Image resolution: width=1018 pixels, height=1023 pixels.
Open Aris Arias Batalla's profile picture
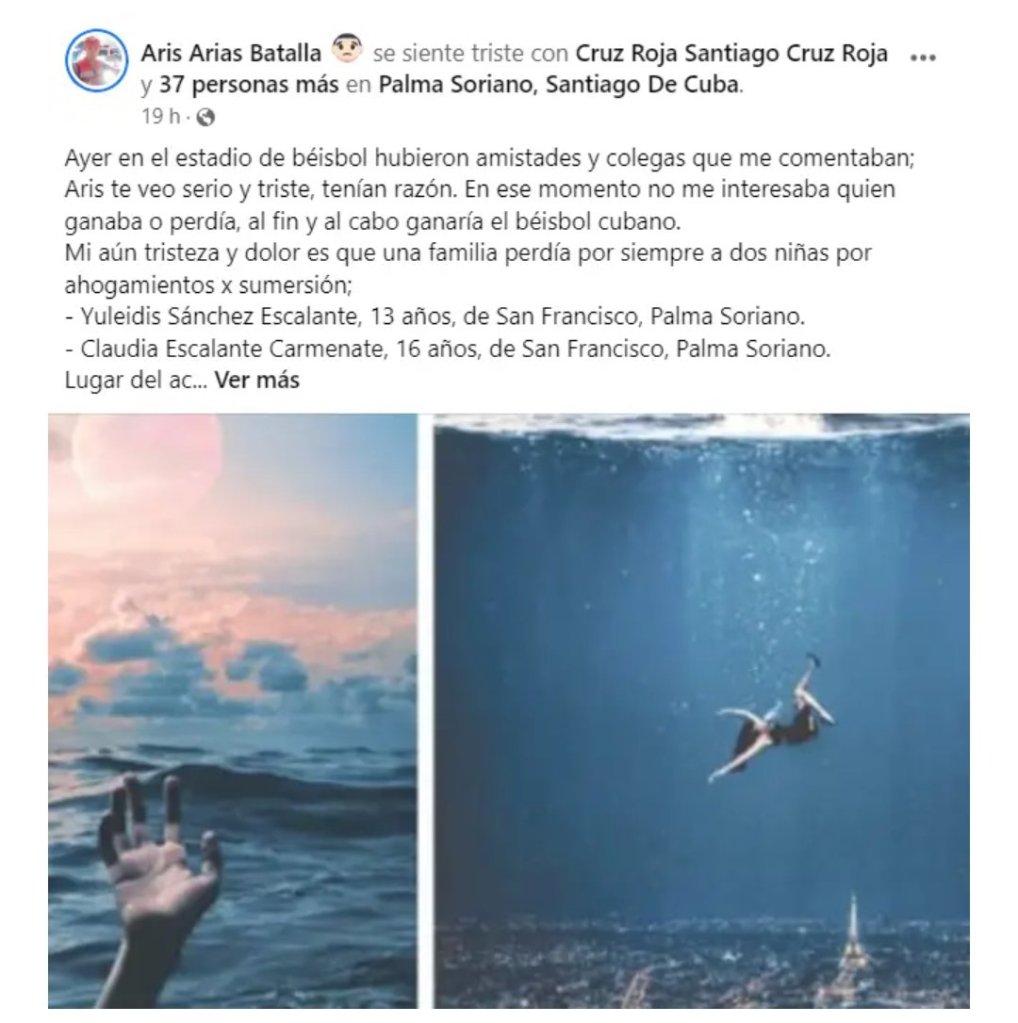[97, 60]
